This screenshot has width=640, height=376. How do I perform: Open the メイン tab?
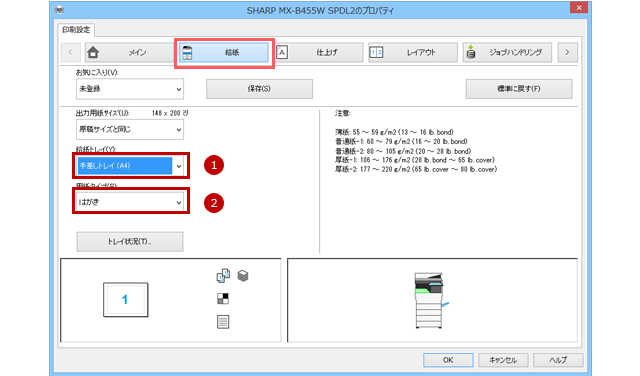click(x=129, y=52)
